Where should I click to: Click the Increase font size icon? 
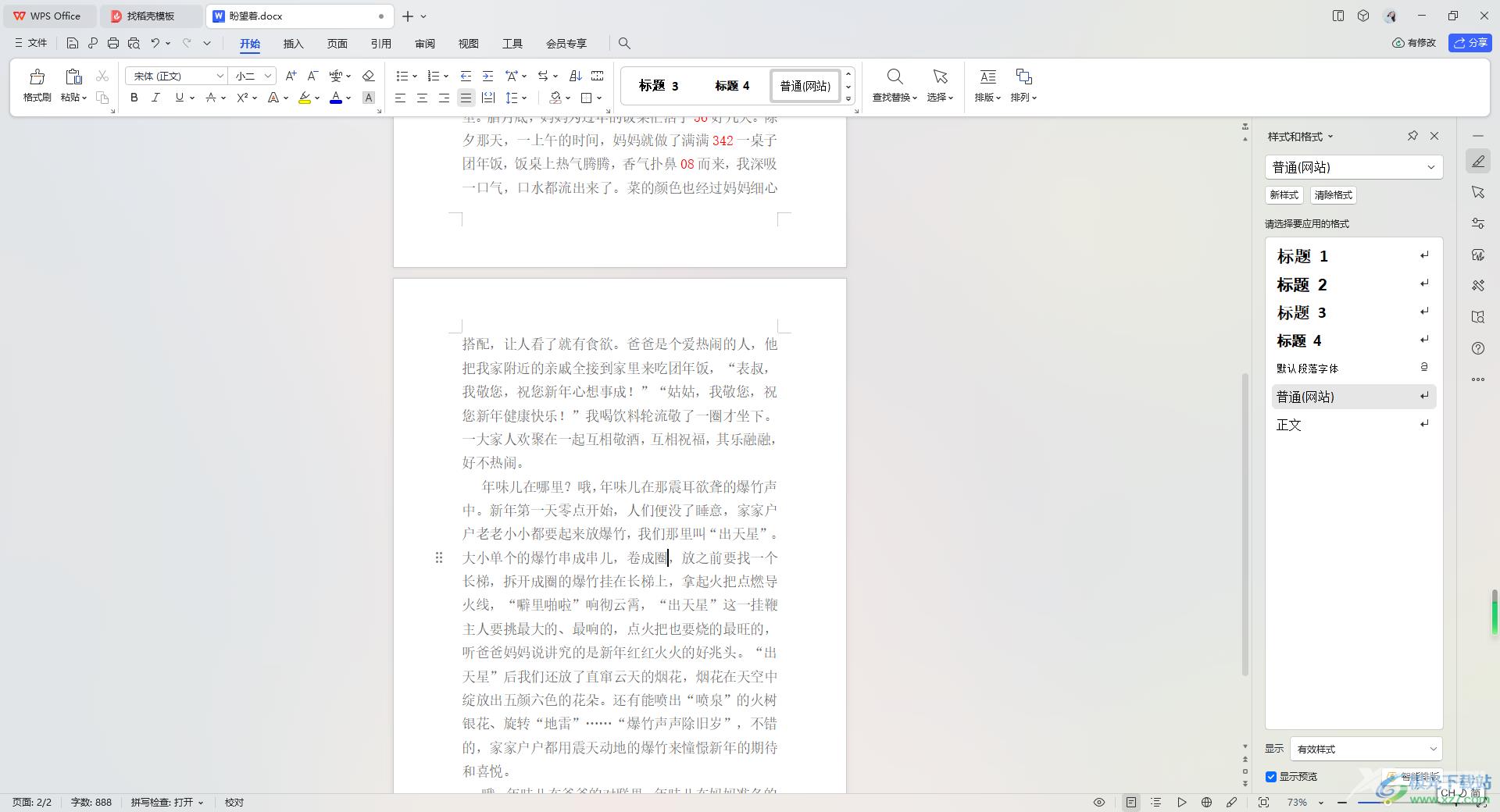(291, 76)
